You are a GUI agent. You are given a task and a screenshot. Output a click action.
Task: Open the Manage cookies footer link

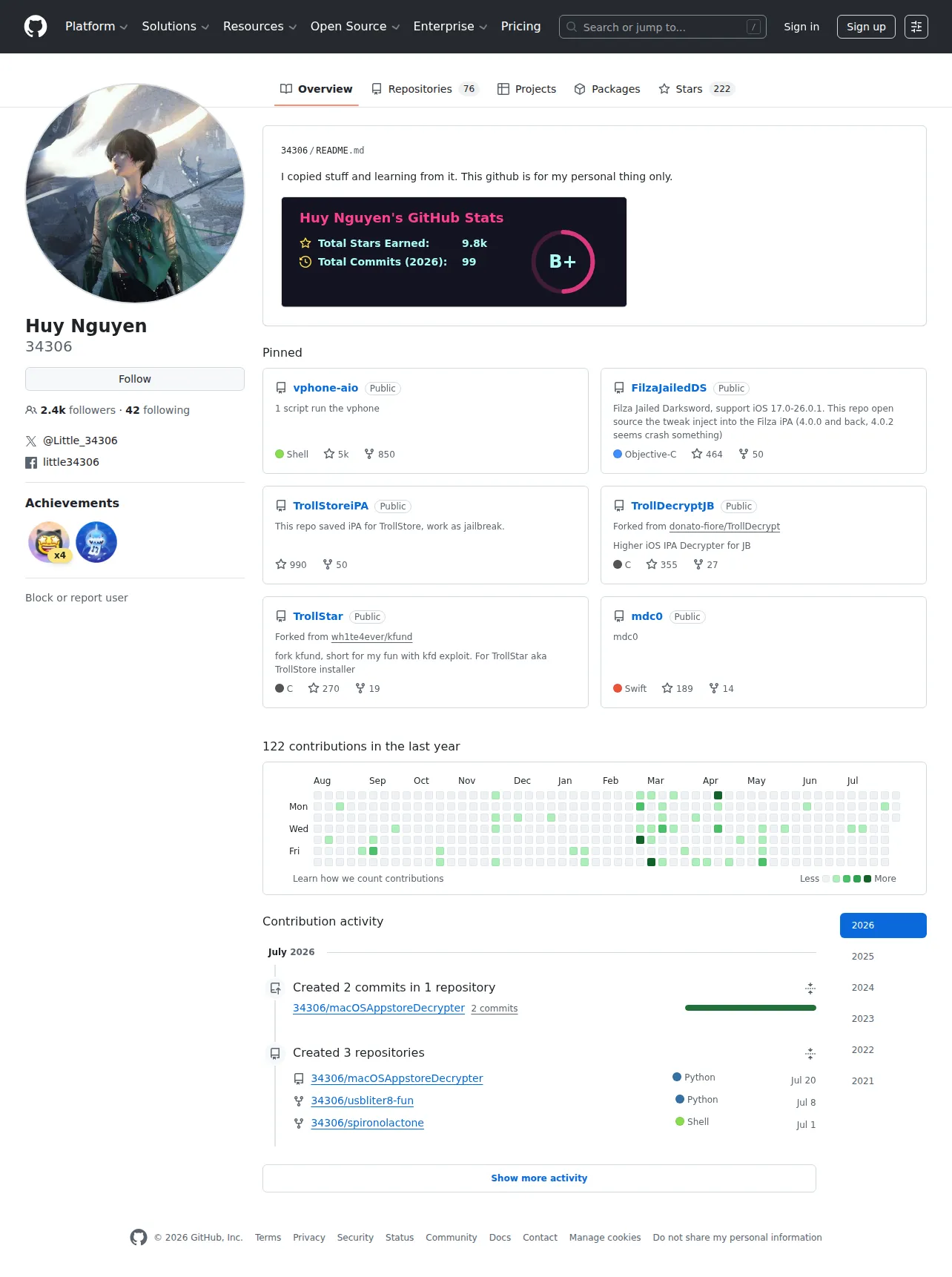coord(605,1238)
